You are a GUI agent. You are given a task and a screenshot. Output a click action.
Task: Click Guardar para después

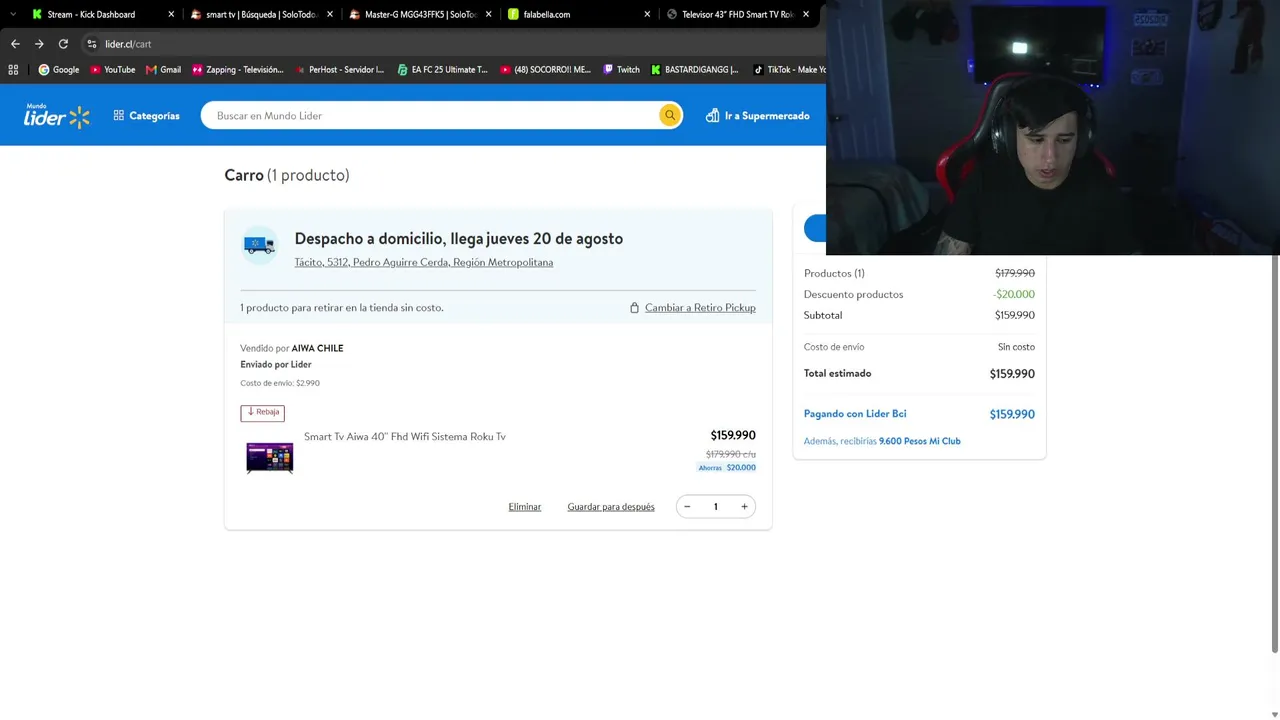point(611,507)
